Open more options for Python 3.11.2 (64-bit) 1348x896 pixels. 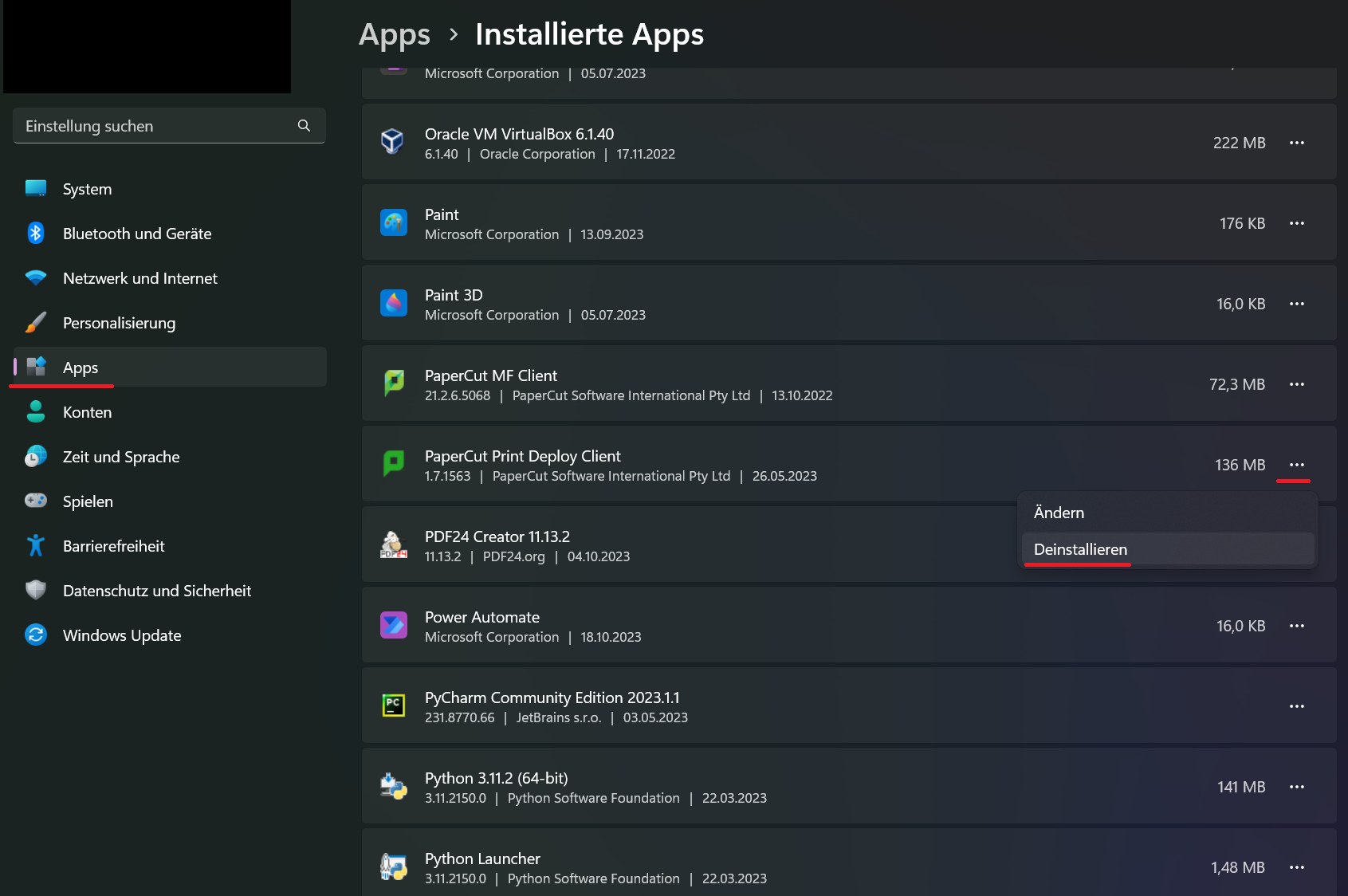(x=1297, y=787)
